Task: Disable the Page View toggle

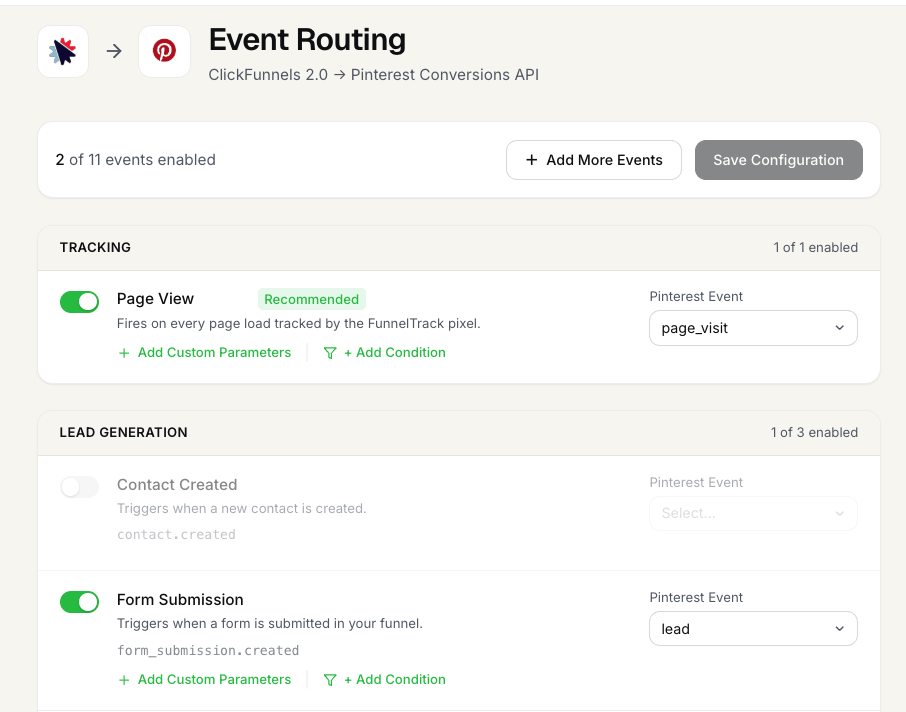Action: (x=80, y=302)
